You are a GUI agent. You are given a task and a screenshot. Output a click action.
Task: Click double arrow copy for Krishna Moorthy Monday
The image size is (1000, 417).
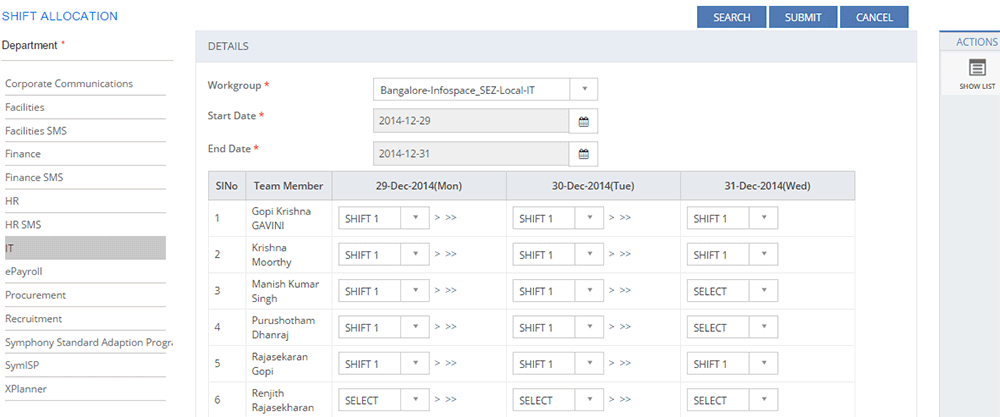pos(450,255)
